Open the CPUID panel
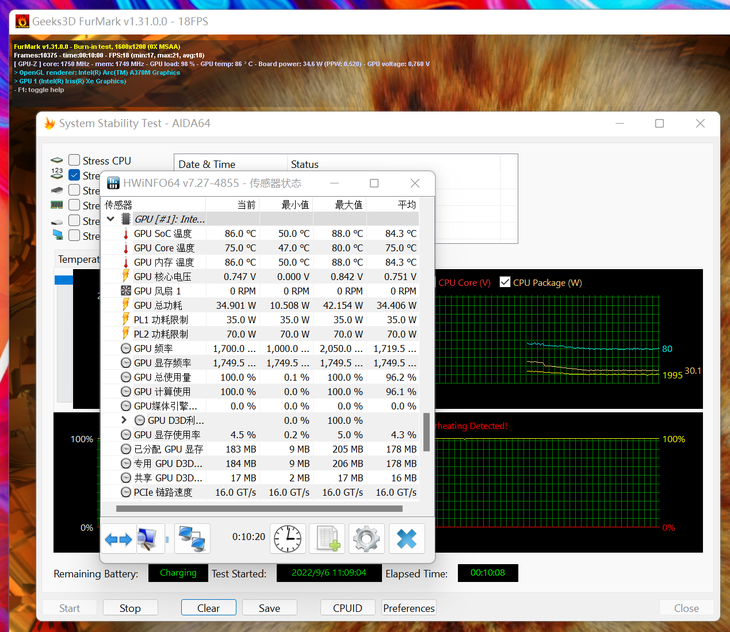 pos(347,608)
